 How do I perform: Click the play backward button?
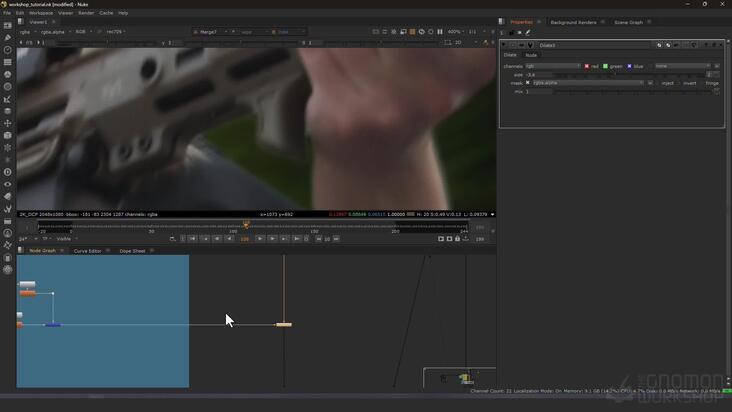tap(229, 239)
